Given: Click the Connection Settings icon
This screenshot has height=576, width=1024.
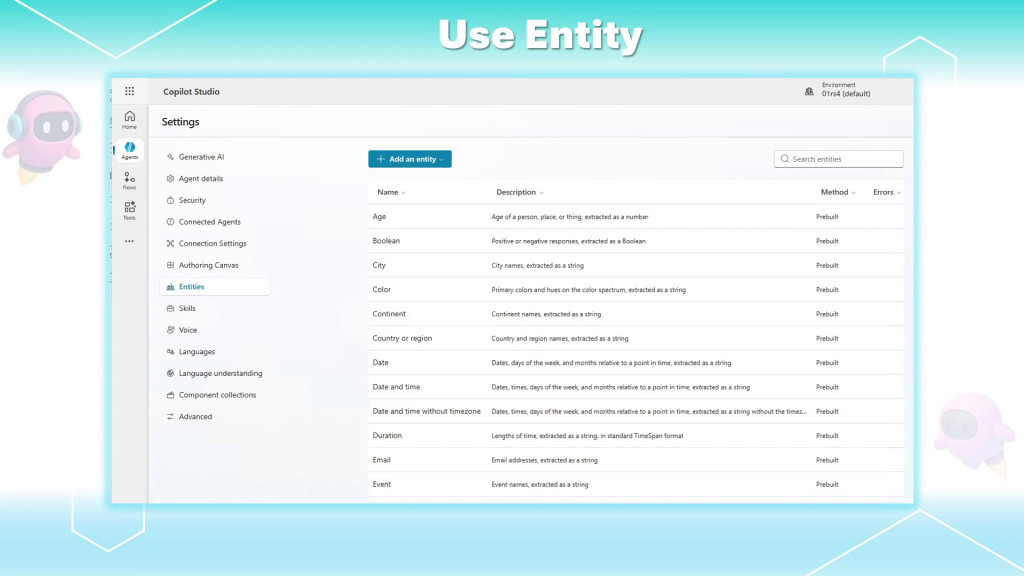Looking at the screenshot, I should 170,243.
